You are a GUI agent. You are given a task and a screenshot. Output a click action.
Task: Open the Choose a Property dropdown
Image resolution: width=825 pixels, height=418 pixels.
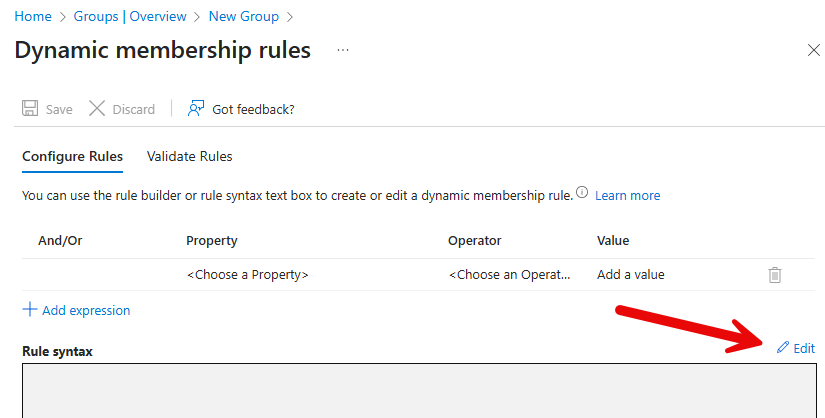(247, 275)
